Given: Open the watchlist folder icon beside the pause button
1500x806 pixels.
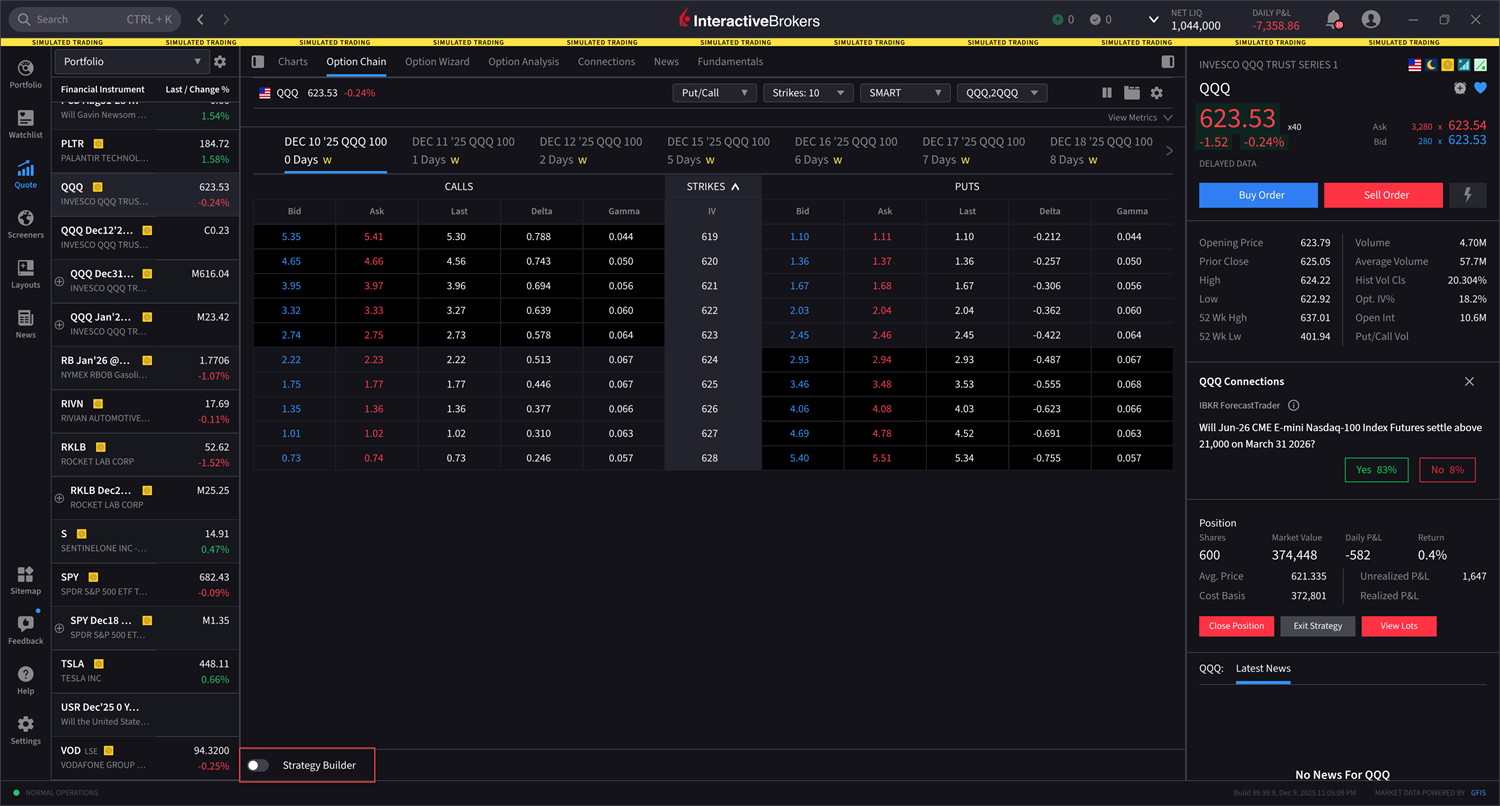Looking at the screenshot, I should click(x=1131, y=92).
